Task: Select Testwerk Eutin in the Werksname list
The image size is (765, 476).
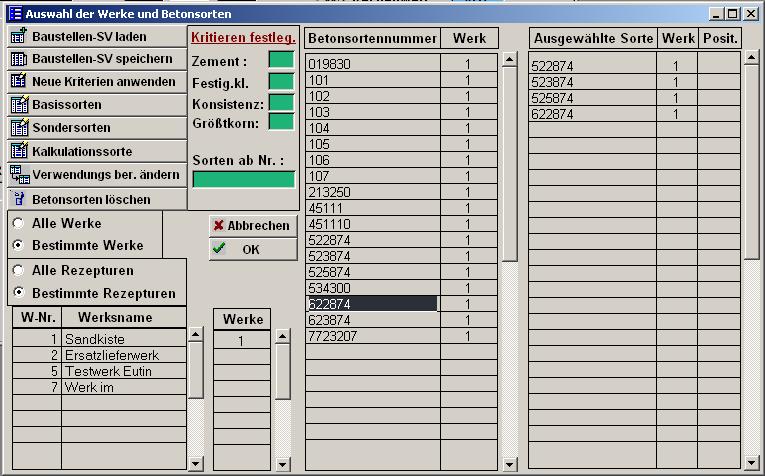Action: tap(111, 371)
